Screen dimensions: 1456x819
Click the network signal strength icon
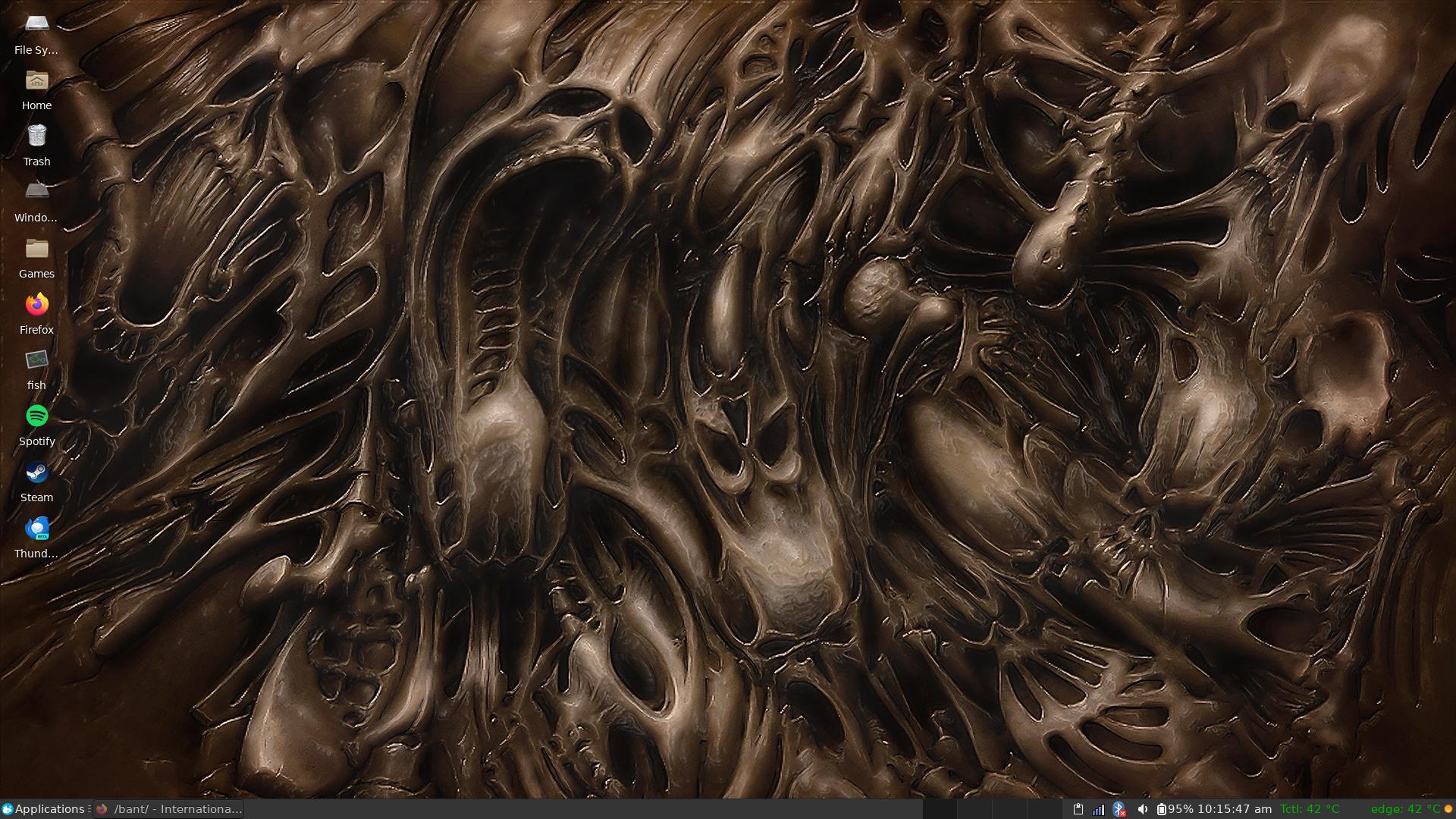click(1098, 809)
